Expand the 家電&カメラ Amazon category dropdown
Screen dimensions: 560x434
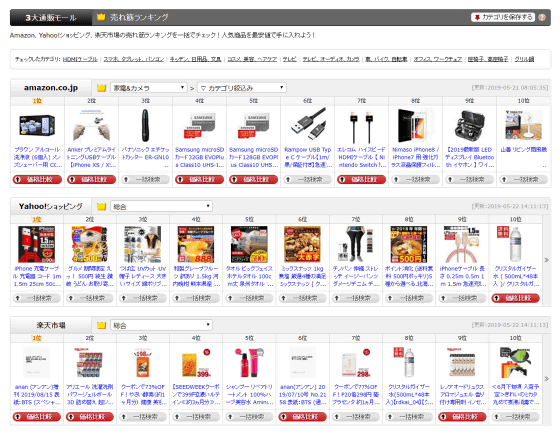click(x=149, y=88)
